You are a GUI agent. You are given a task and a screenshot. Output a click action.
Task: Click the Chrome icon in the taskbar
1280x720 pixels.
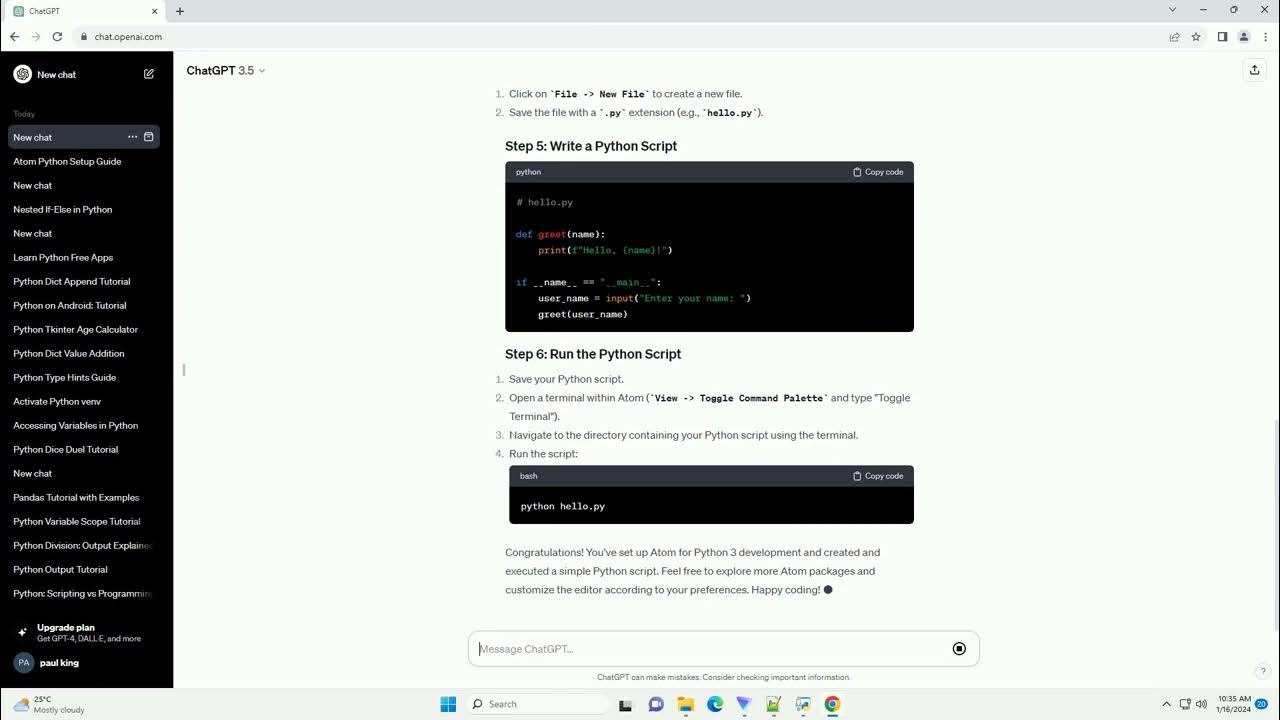pyautogui.click(x=832, y=704)
